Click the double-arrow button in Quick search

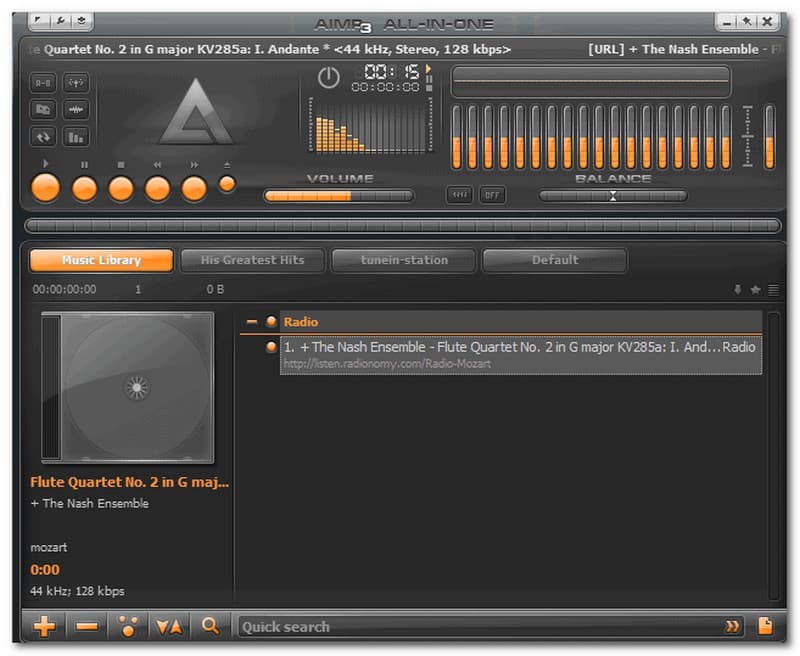click(732, 627)
